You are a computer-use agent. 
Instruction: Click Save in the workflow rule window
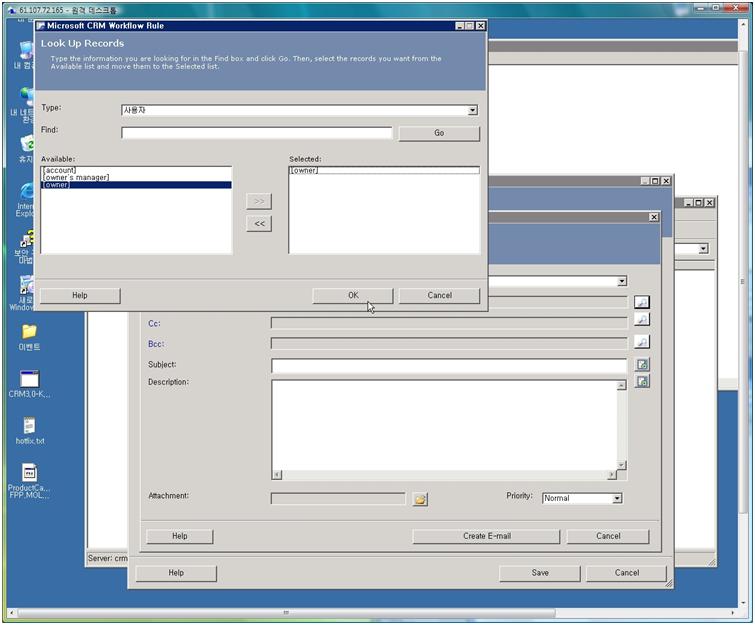pos(540,573)
